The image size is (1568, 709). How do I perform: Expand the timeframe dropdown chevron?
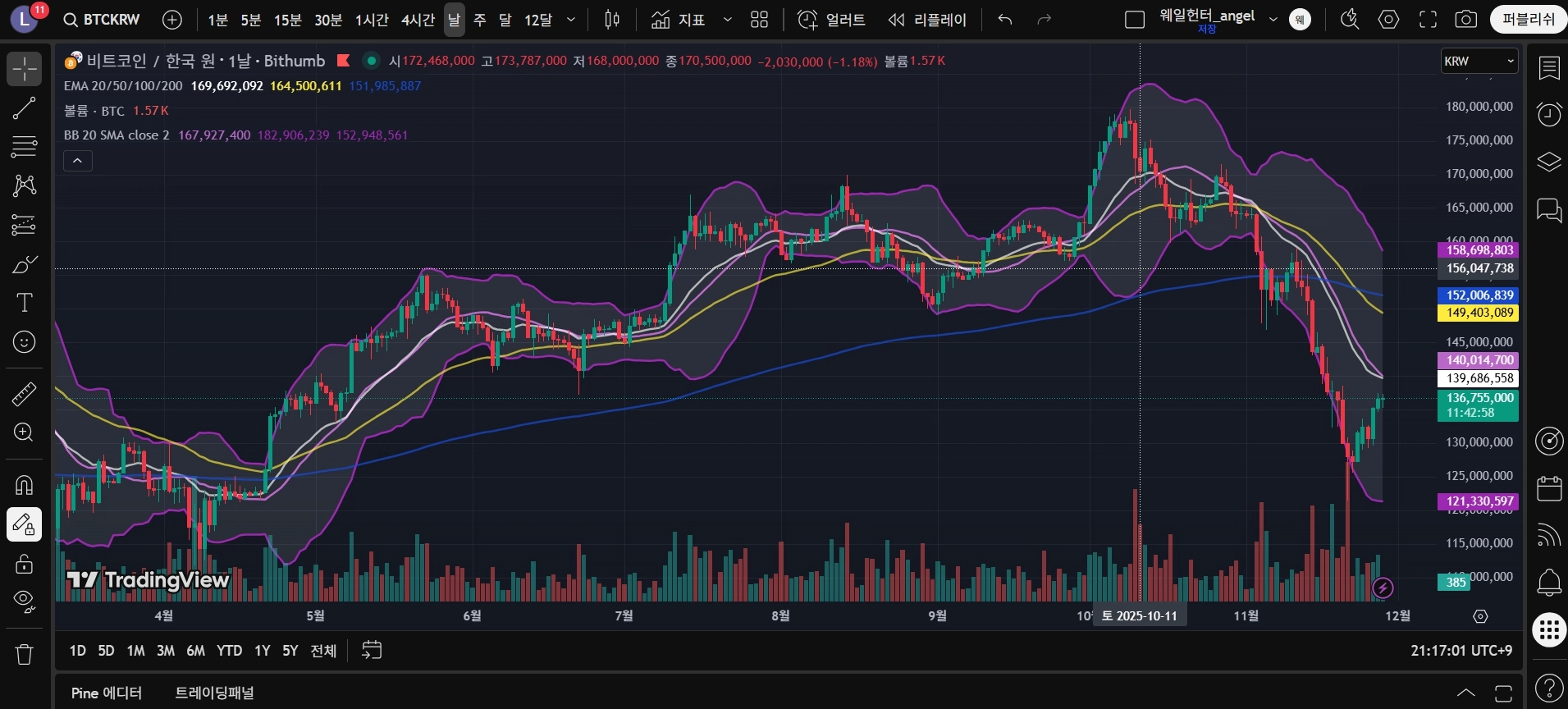point(571,20)
